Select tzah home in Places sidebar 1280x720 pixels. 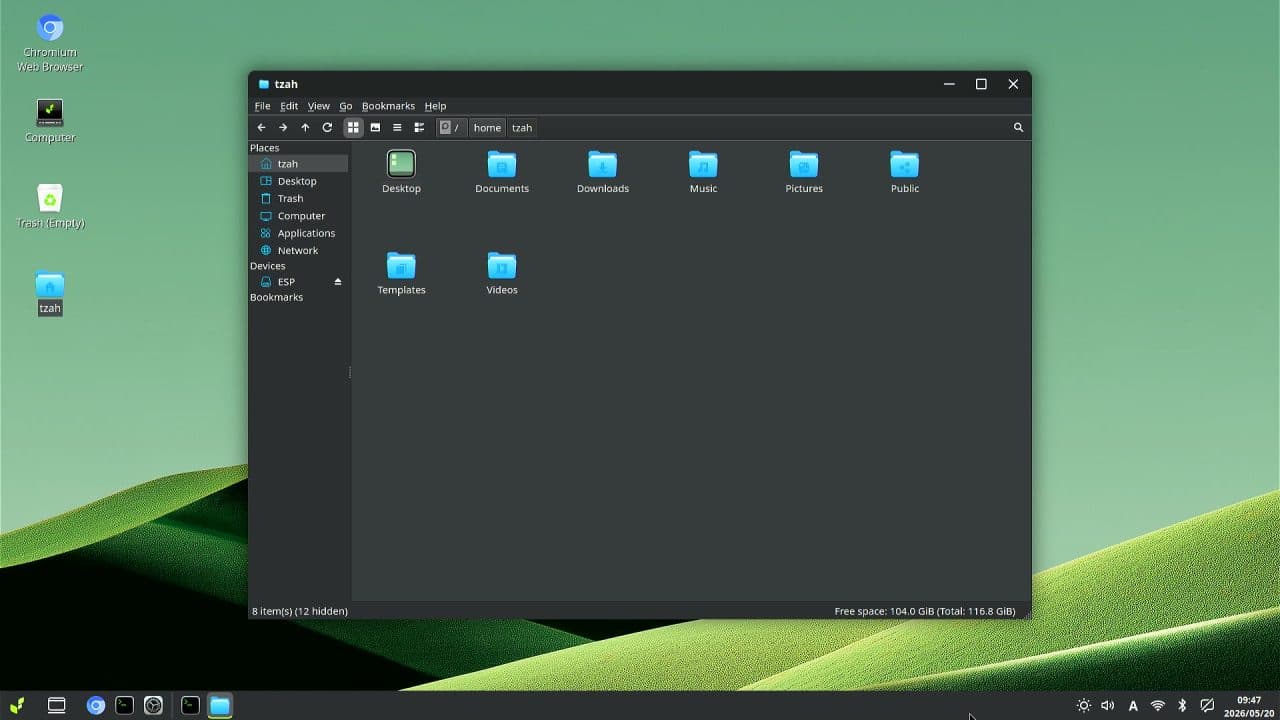click(299, 164)
